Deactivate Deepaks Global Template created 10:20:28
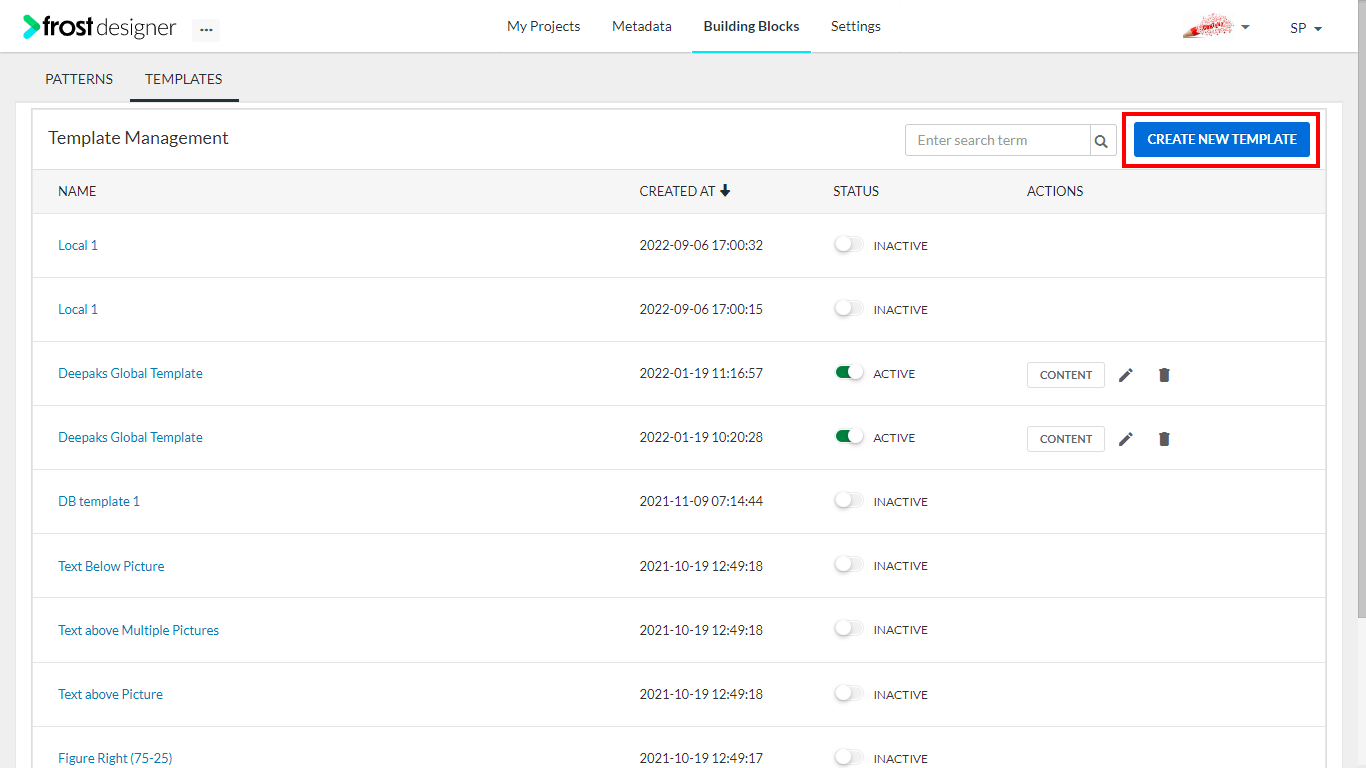 (x=849, y=437)
